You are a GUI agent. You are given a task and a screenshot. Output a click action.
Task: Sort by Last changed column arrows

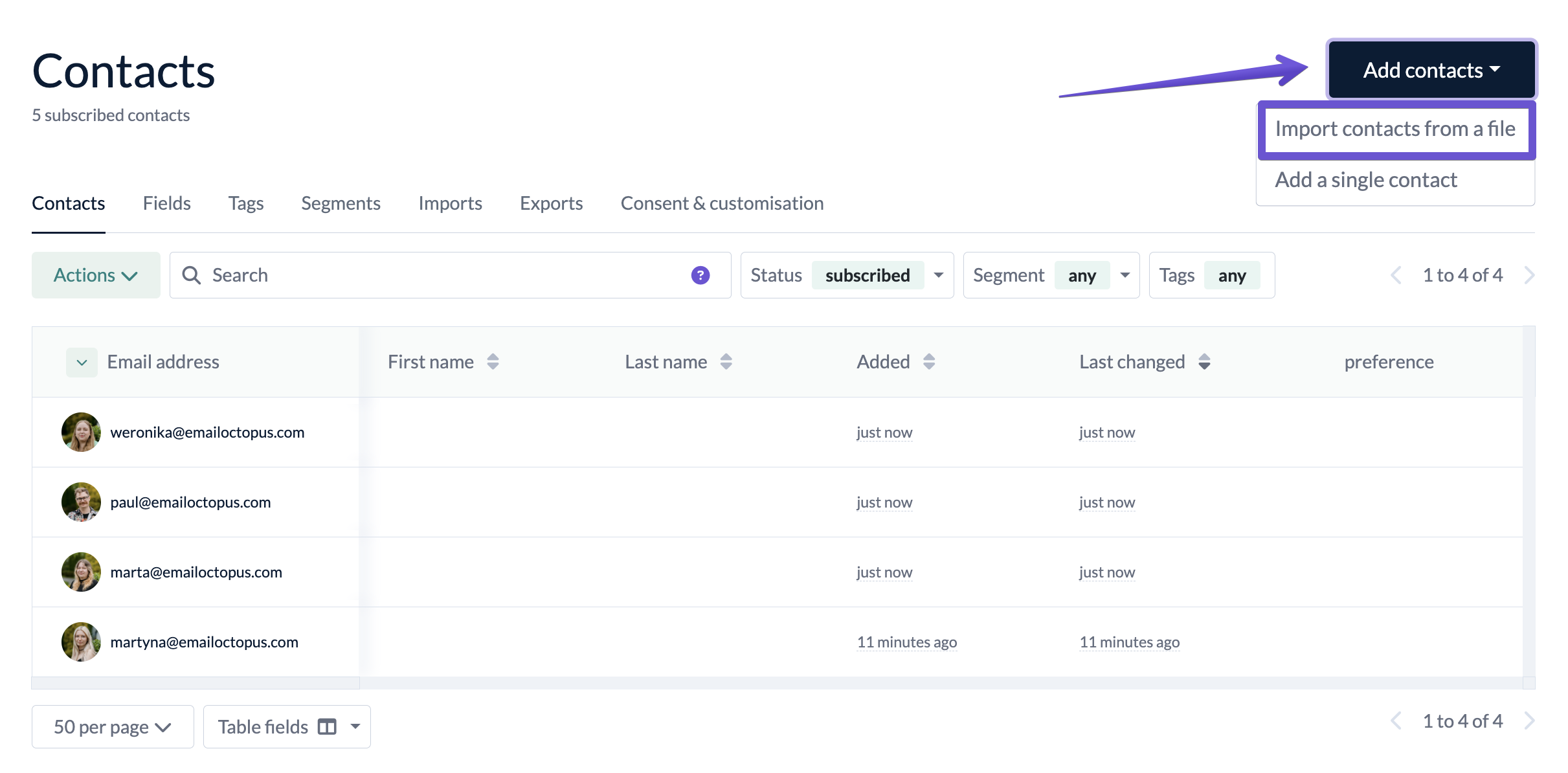tap(1204, 362)
